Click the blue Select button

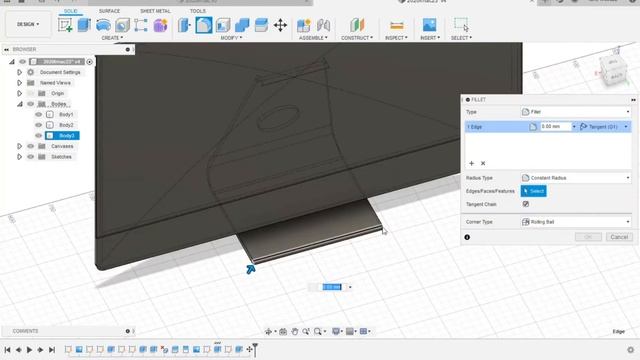pyautogui.click(x=533, y=191)
